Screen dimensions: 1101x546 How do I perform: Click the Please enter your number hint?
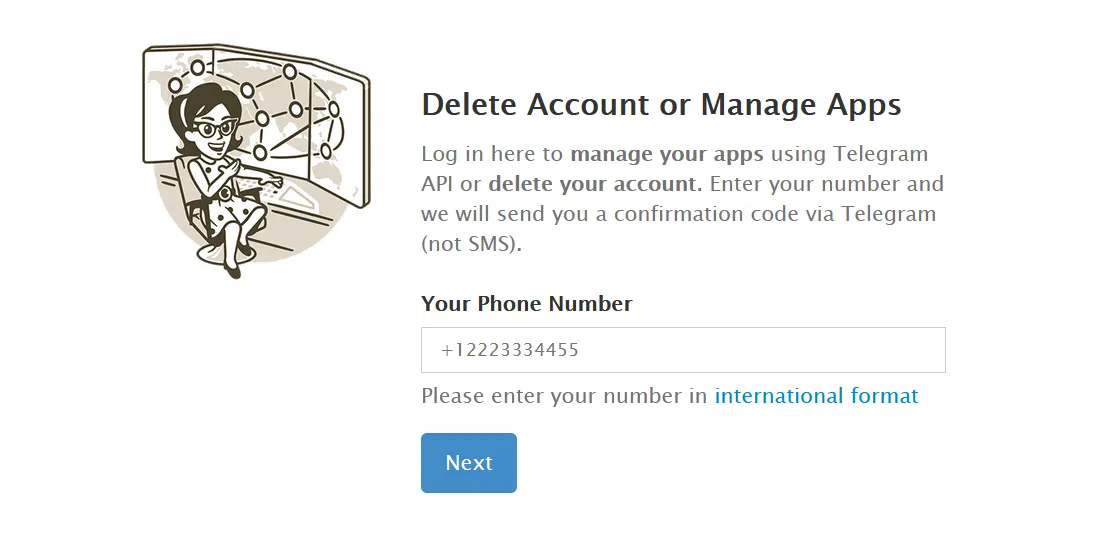(x=564, y=396)
